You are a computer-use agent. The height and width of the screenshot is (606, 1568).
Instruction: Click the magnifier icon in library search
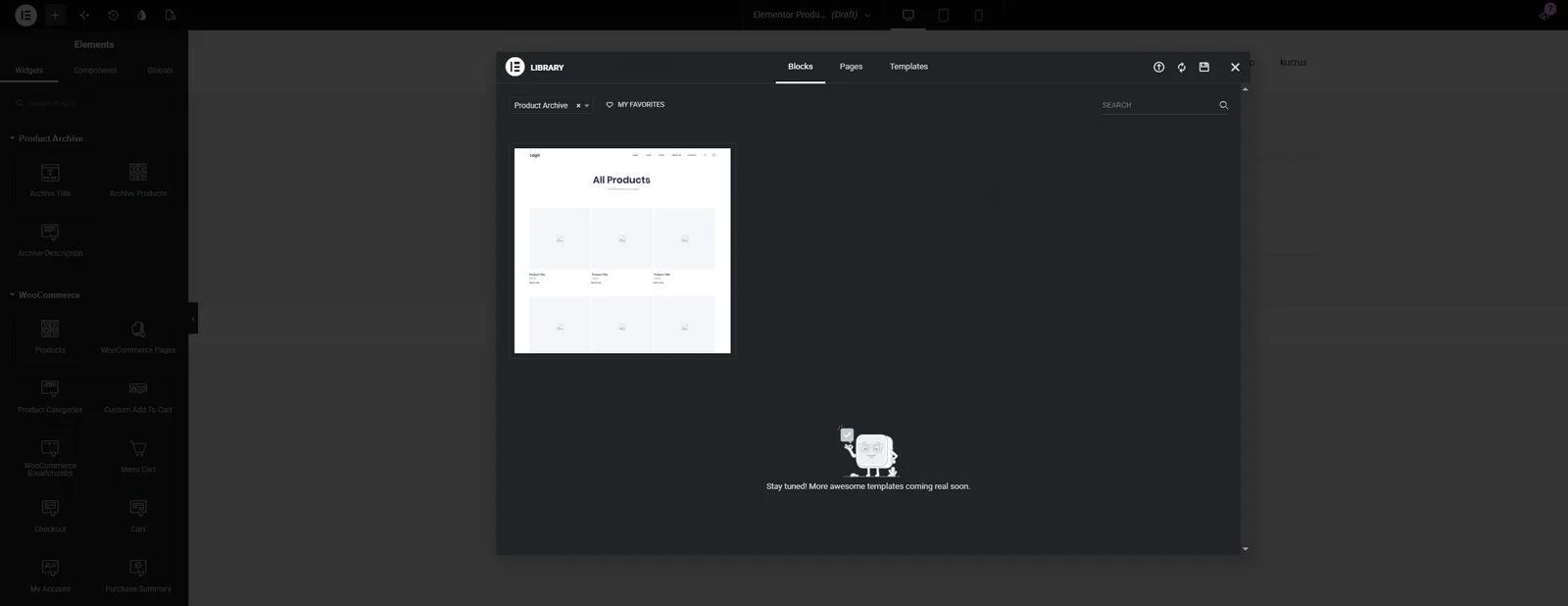pos(1223,105)
